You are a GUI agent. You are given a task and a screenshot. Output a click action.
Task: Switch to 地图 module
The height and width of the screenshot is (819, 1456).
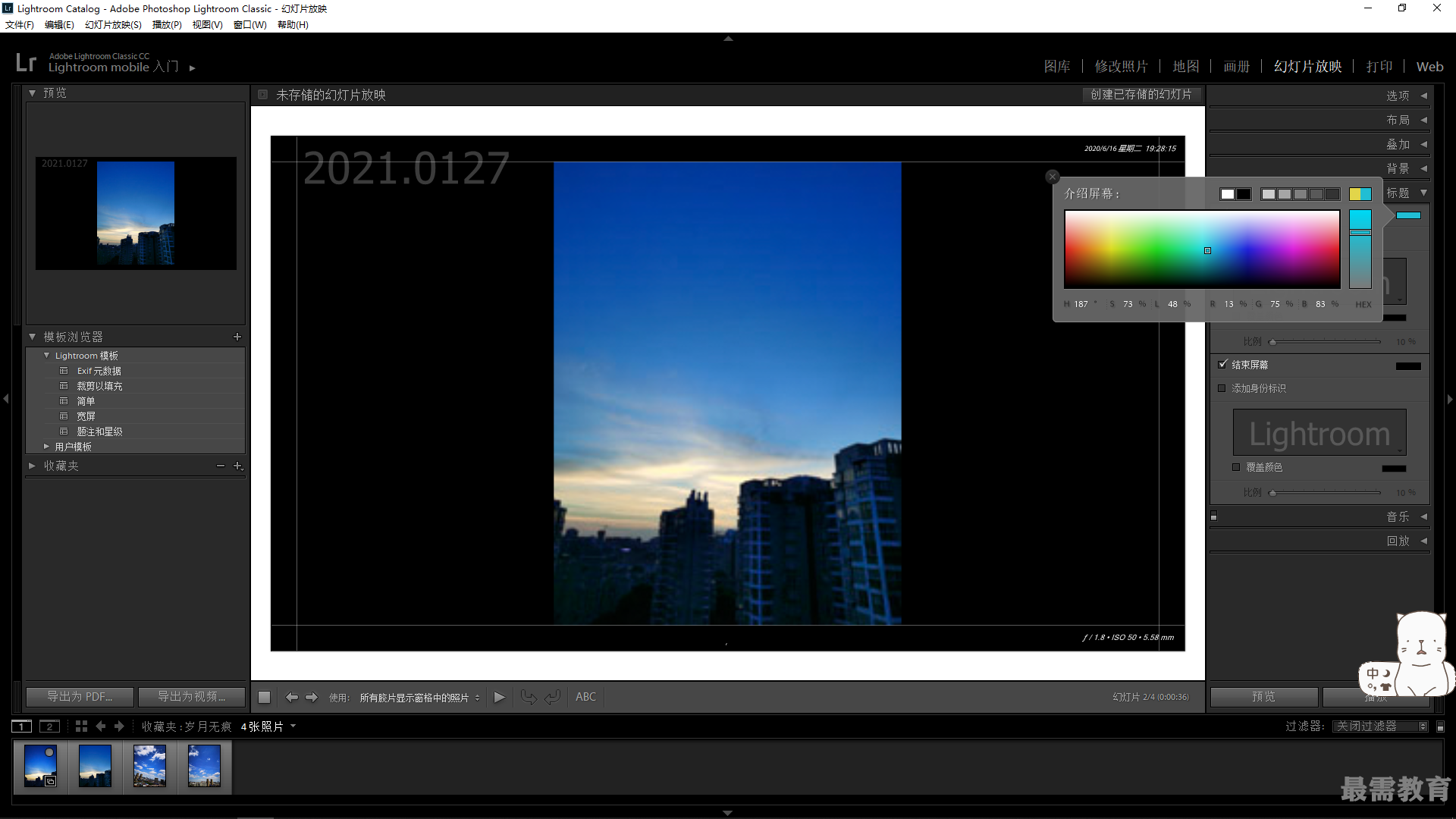[1186, 67]
